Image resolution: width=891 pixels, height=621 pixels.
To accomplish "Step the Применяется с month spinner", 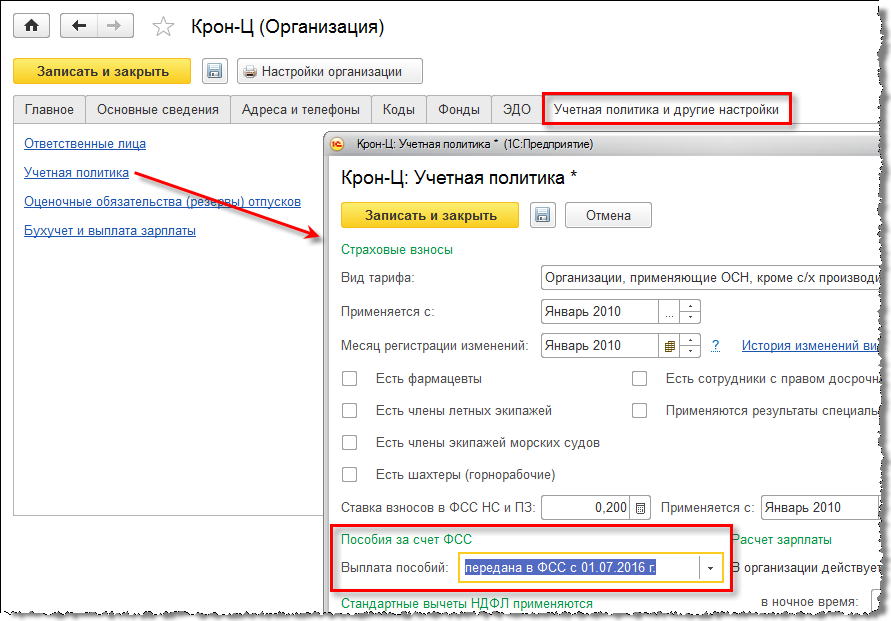I will (690, 312).
